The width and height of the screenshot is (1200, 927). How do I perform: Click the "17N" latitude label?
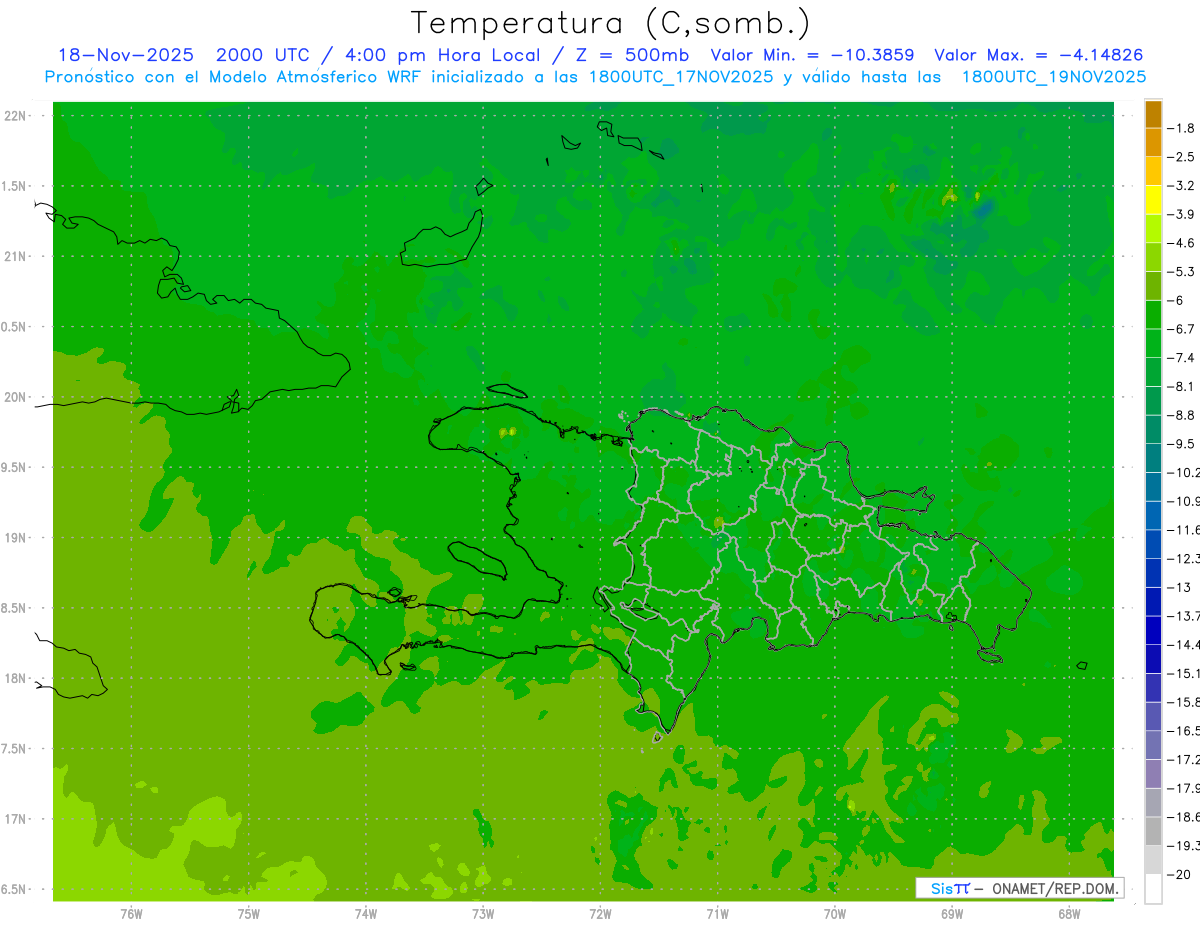(x=14, y=819)
